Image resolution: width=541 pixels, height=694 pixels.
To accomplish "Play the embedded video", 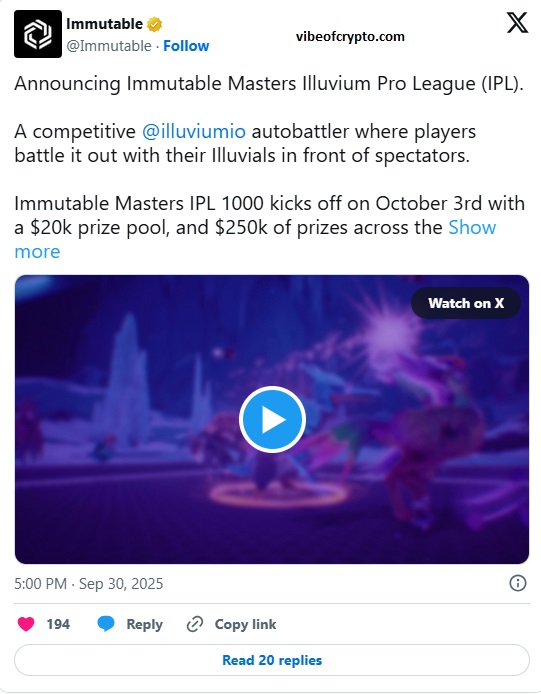I will pos(272,419).
